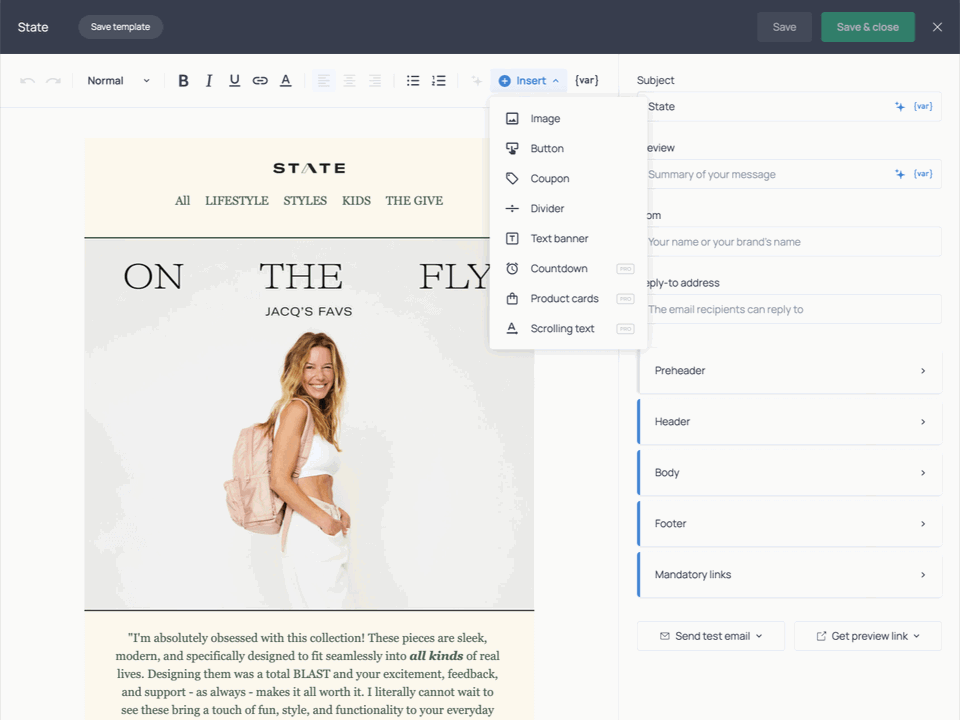
Task: Insert a hyperlink with the link icon
Action: (260, 80)
